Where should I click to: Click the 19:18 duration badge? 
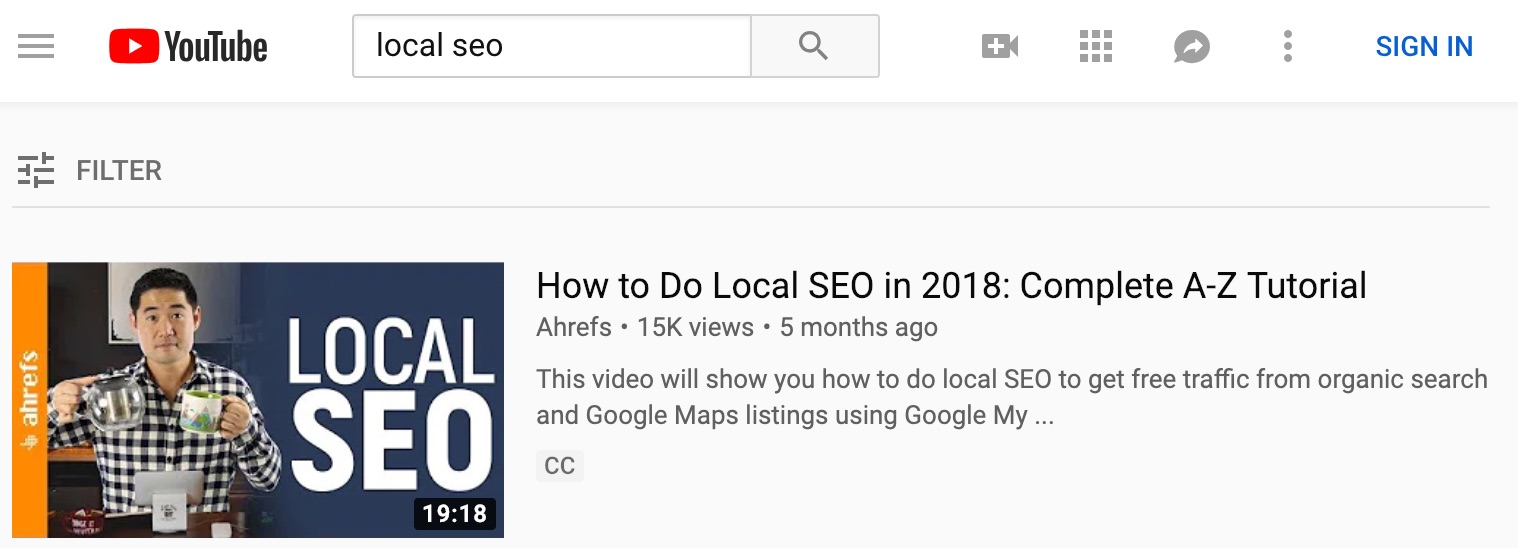454,514
